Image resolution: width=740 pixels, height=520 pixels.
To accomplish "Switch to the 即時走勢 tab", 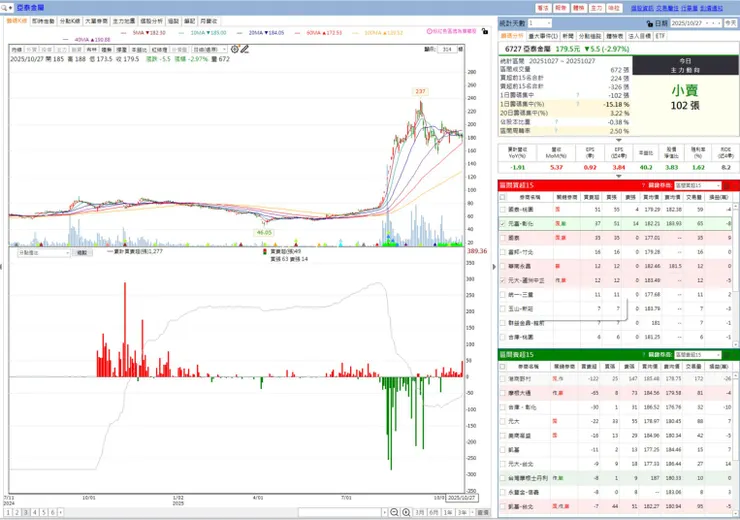I will [43, 21].
